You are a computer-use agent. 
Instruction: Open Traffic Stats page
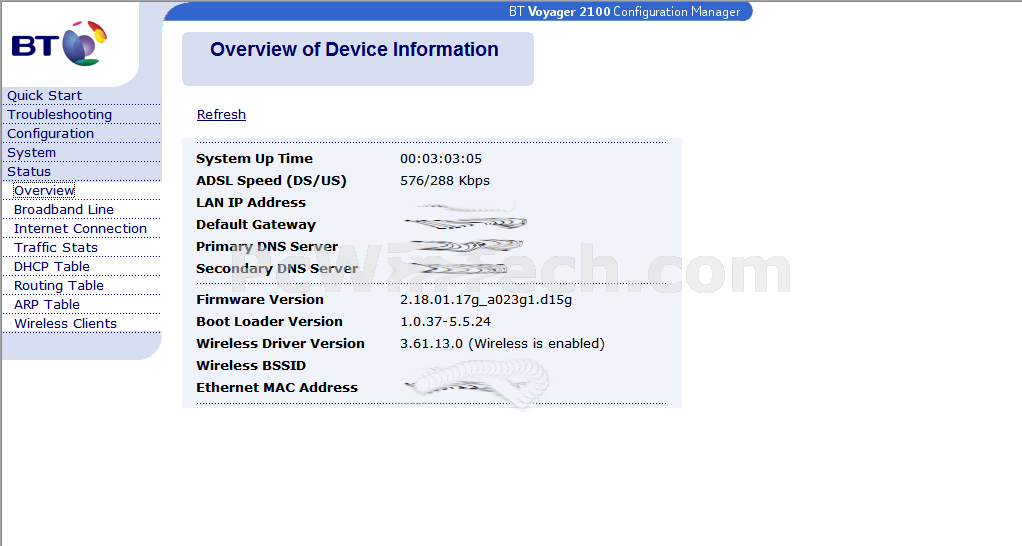pyautogui.click(x=56, y=248)
